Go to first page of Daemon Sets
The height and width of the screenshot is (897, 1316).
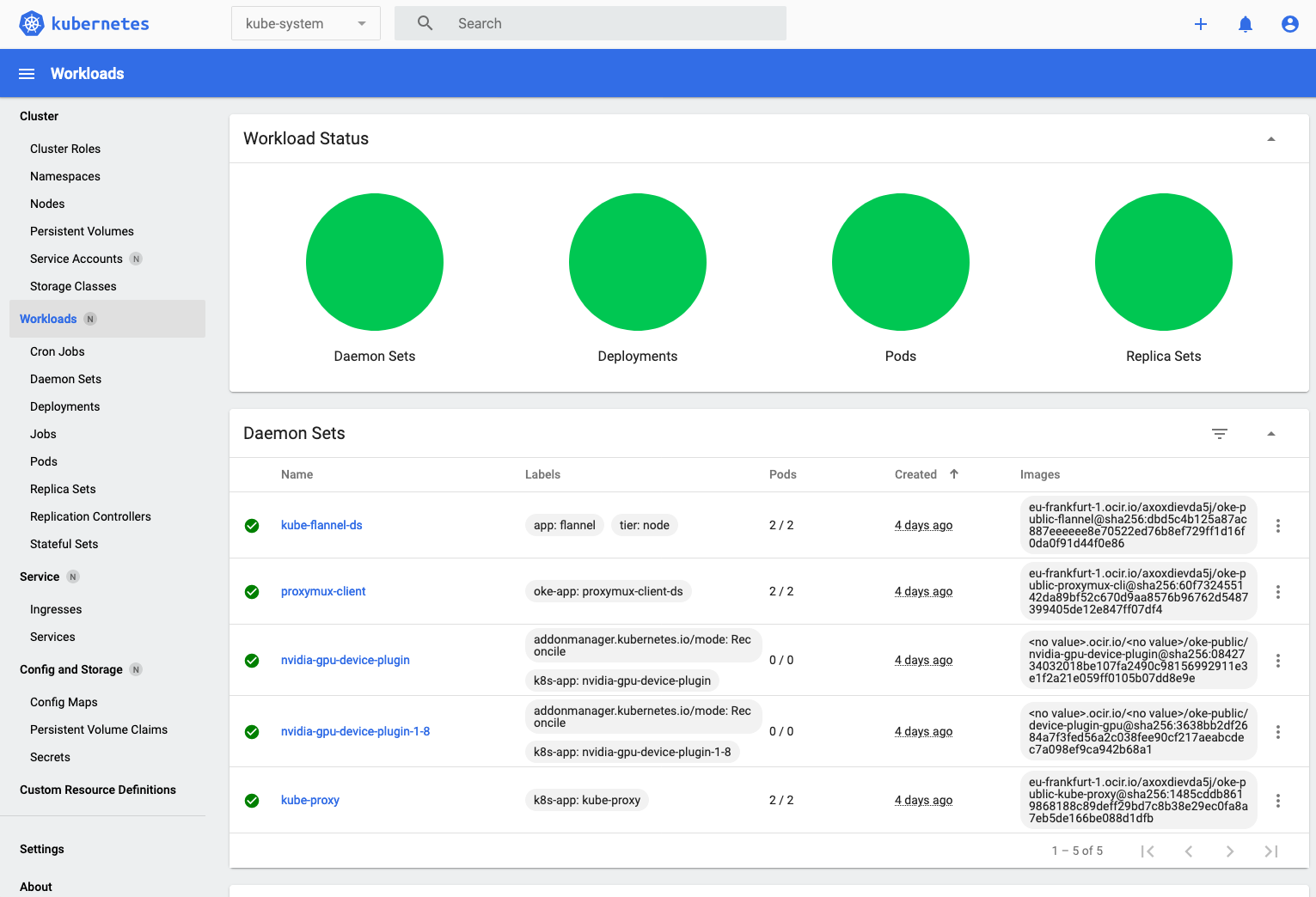1148,851
